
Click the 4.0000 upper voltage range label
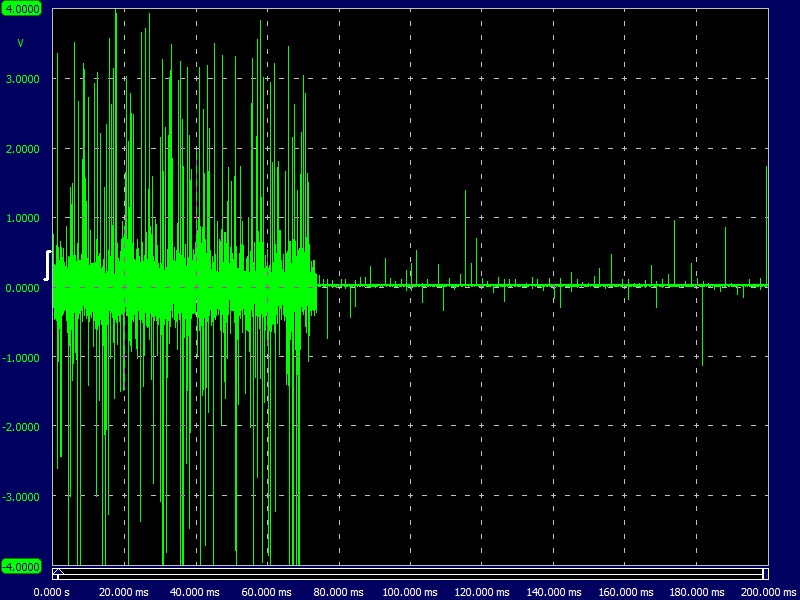[21, 9]
